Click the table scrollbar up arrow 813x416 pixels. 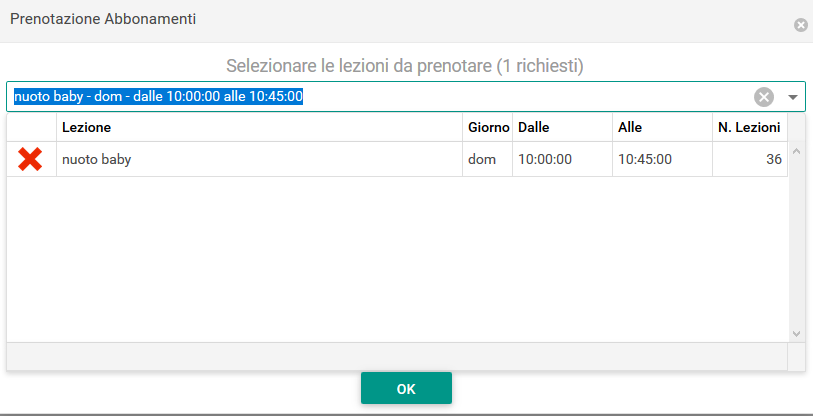(797, 150)
